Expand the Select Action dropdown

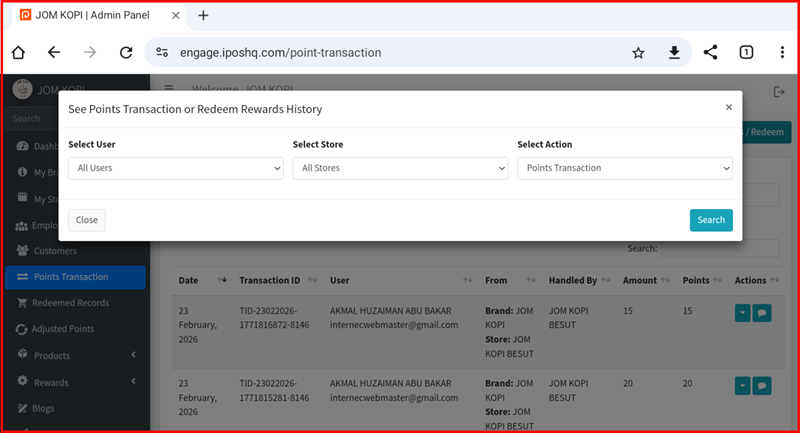[625, 168]
